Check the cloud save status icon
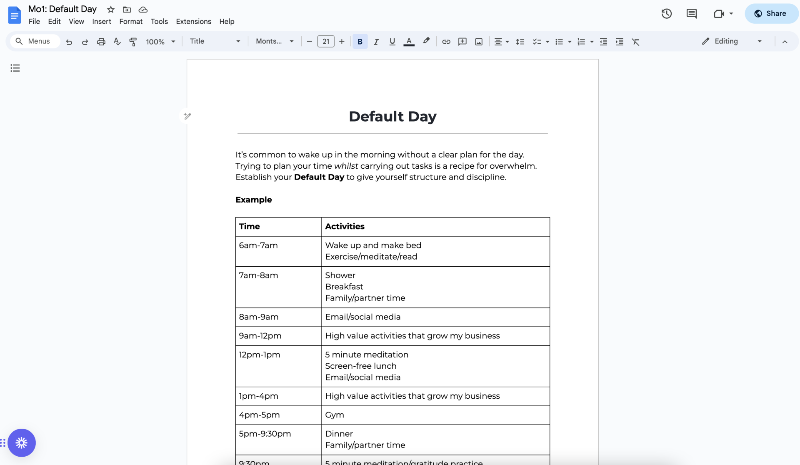The height and width of the screenshot is (465, 800). (x=143, y=9)
